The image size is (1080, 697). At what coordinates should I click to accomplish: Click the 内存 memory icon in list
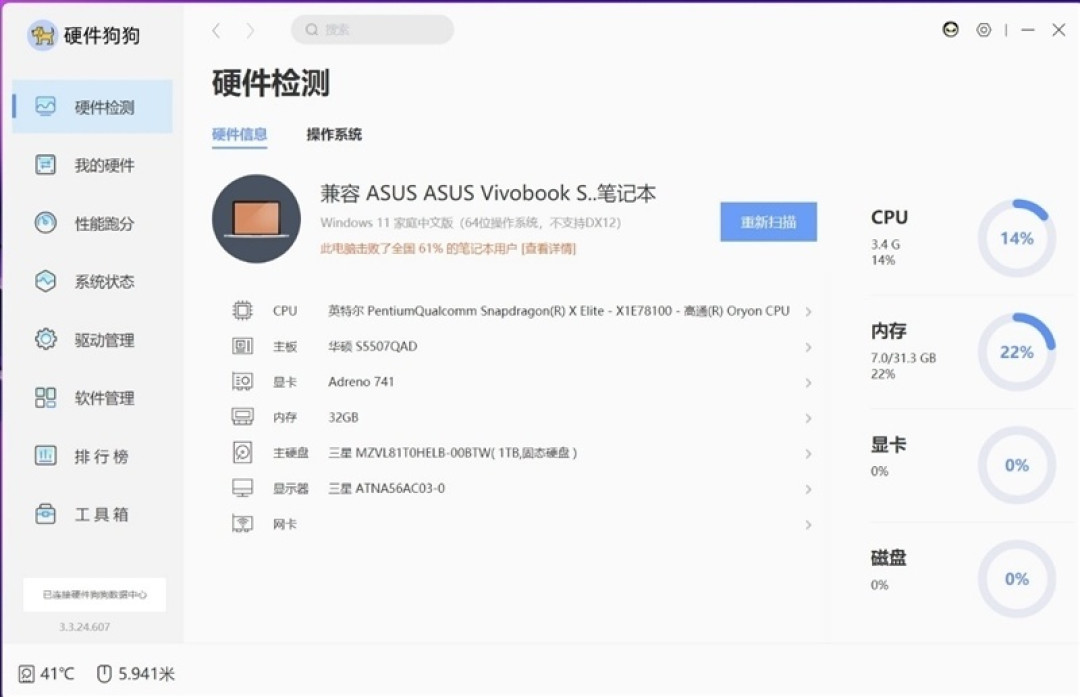click(242, 417)
